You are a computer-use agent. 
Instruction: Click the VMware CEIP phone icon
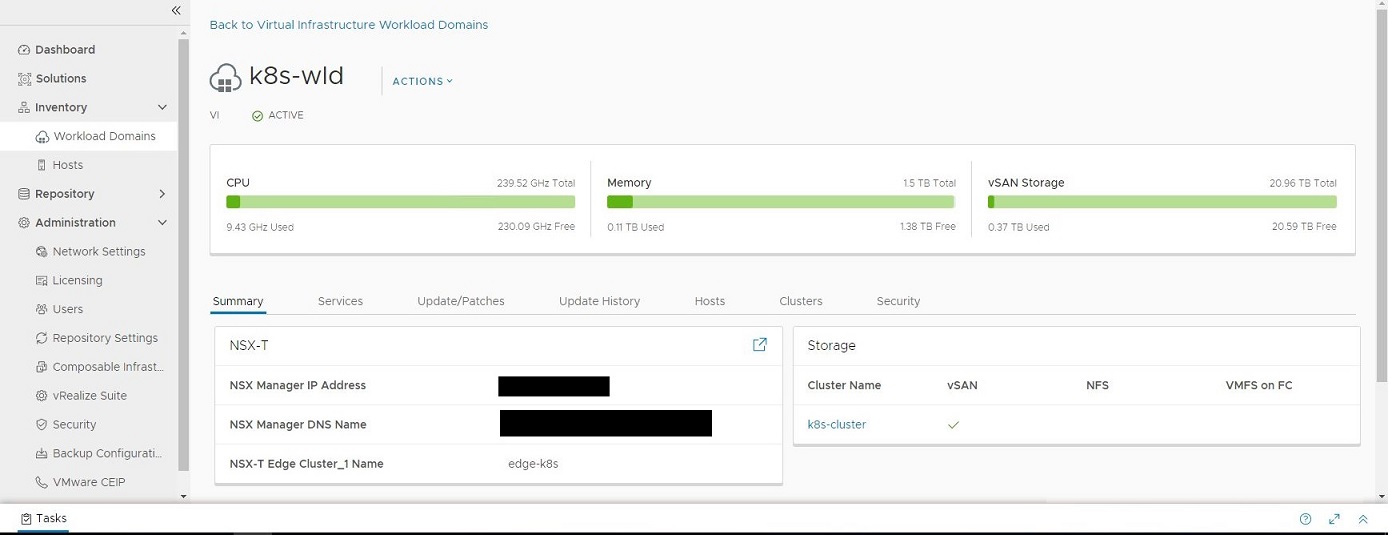(42, 482)
